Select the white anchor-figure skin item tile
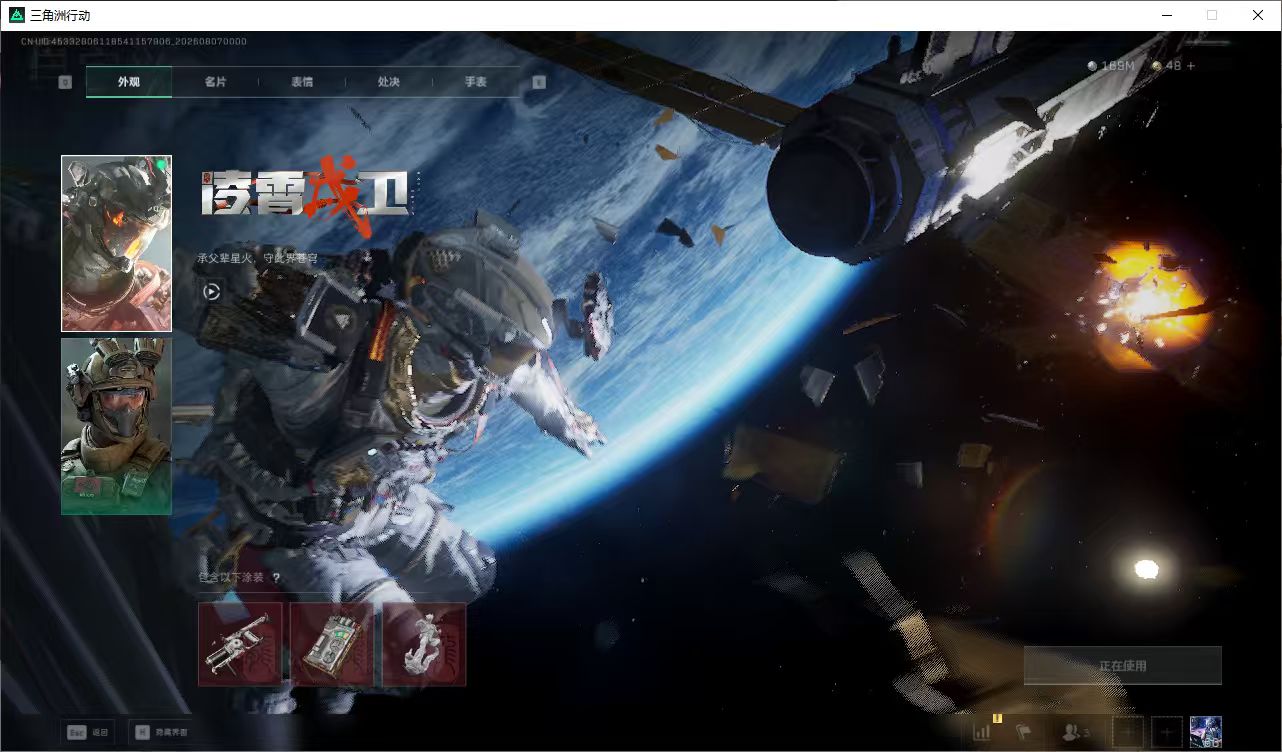 point(424,644)
